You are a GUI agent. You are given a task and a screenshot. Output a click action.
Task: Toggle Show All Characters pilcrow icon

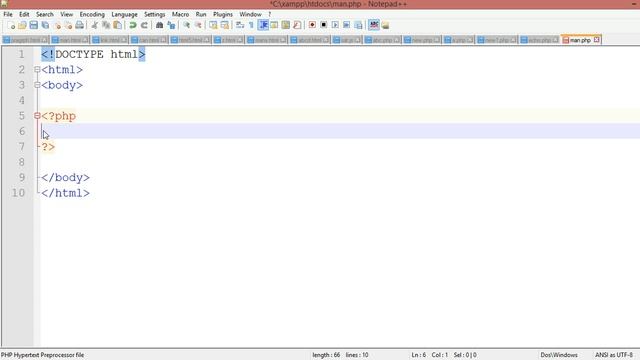pos(251,25)
